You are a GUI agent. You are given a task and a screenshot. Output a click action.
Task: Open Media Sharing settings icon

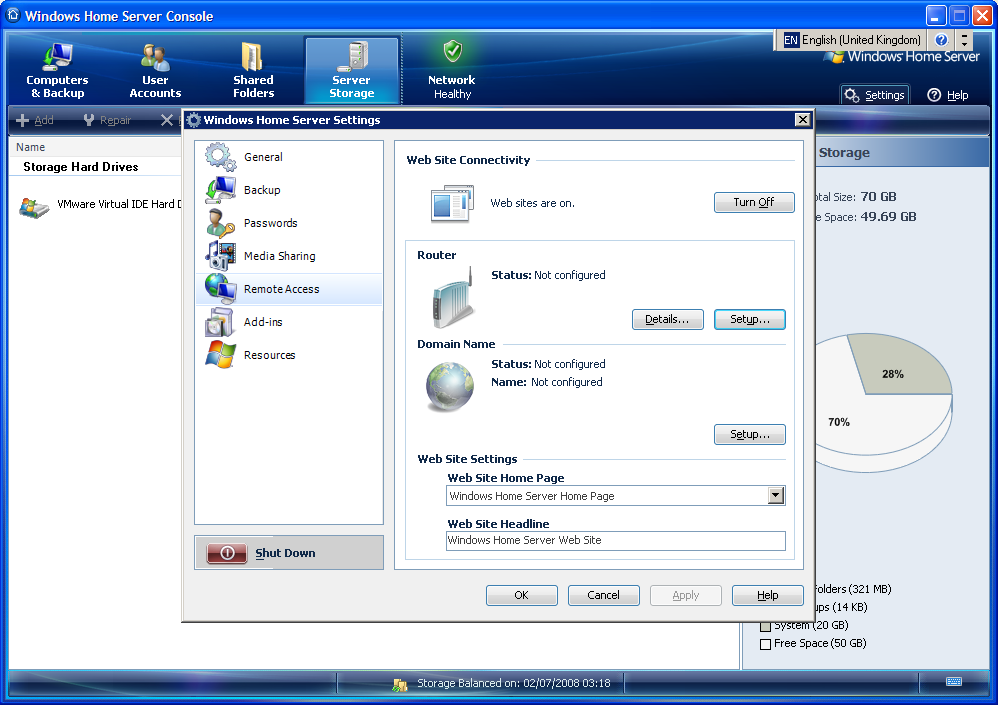tap(220, 256)
